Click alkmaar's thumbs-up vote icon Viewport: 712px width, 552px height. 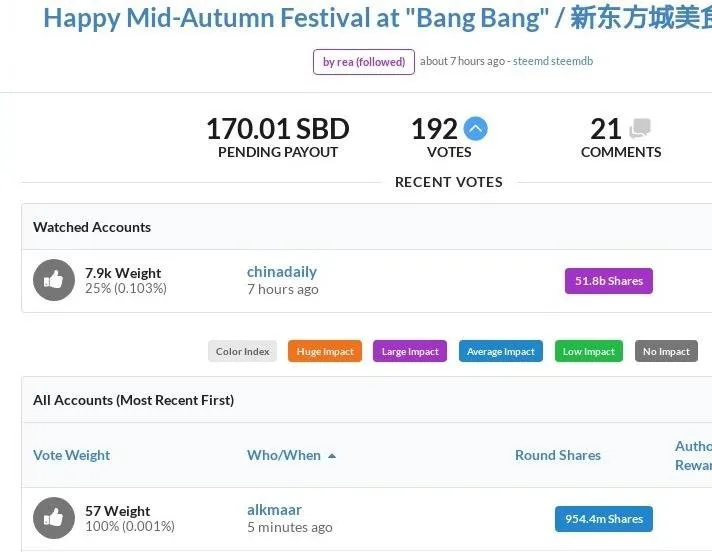(54, 518)
